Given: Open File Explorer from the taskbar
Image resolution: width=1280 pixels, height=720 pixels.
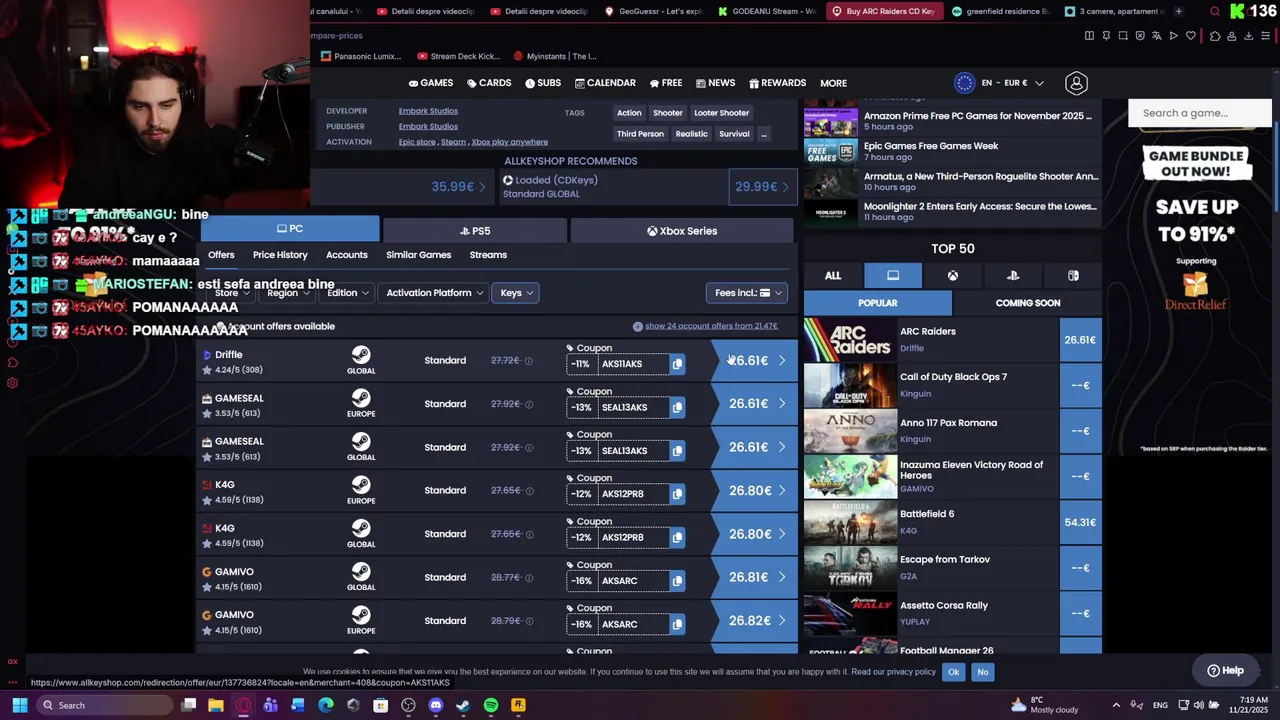Looking at the screenshot, I should [x=215, y=705].
